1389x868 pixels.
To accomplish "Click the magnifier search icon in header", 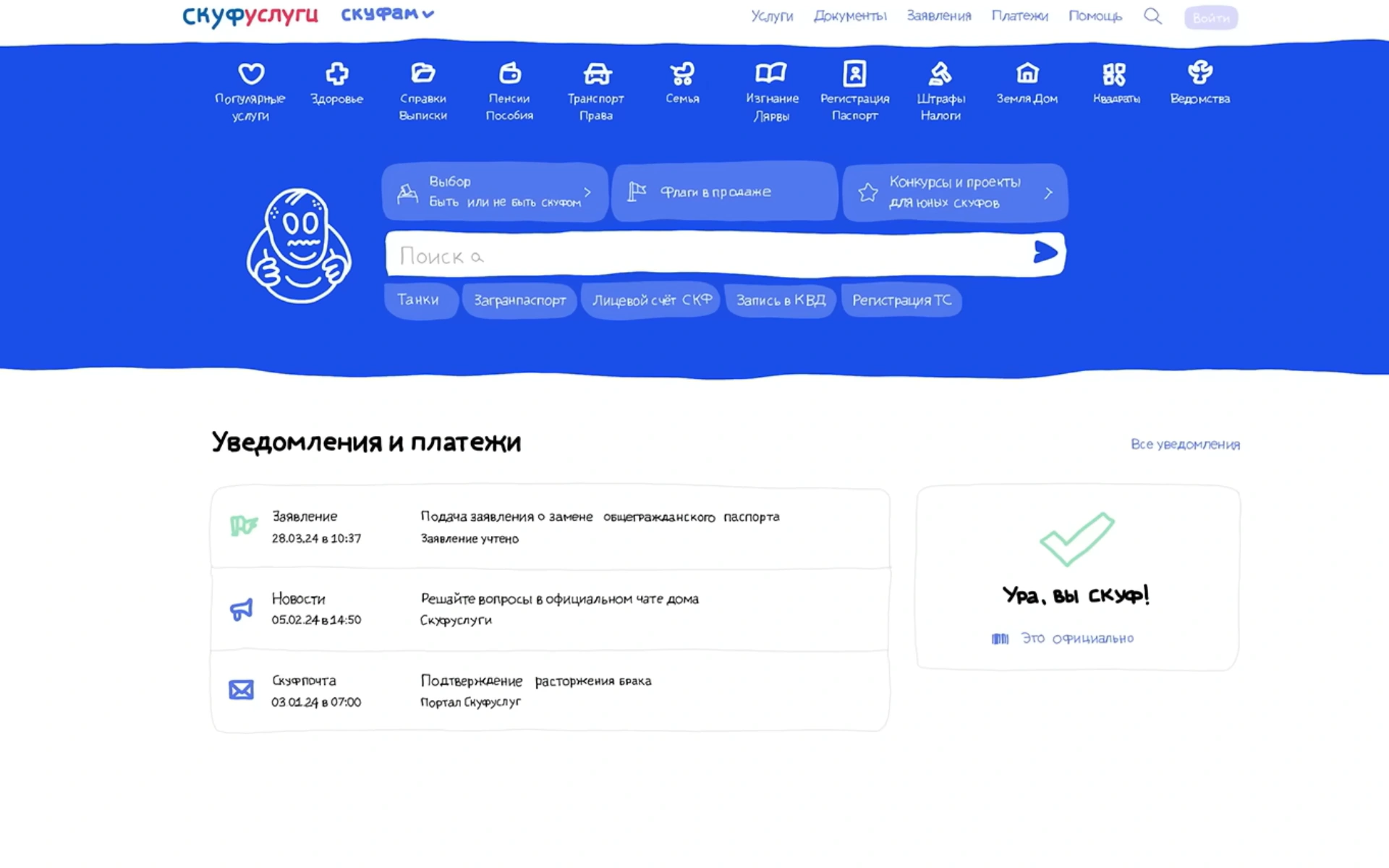I will click(1152, 17).
